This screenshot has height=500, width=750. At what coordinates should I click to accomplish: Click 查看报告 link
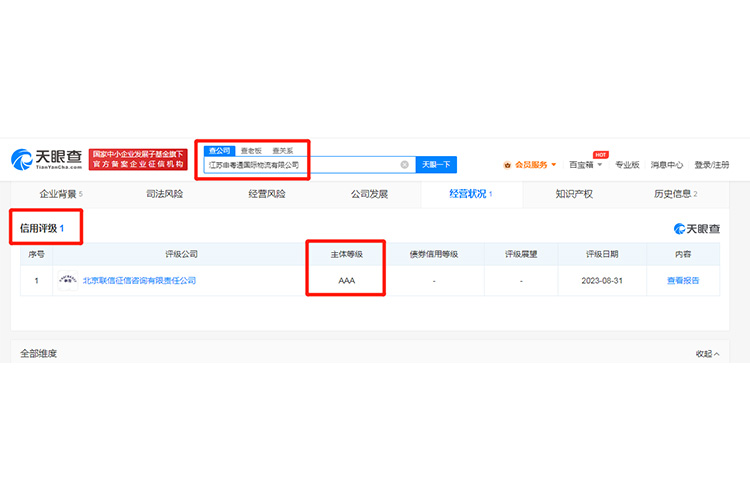coord(683,280)
